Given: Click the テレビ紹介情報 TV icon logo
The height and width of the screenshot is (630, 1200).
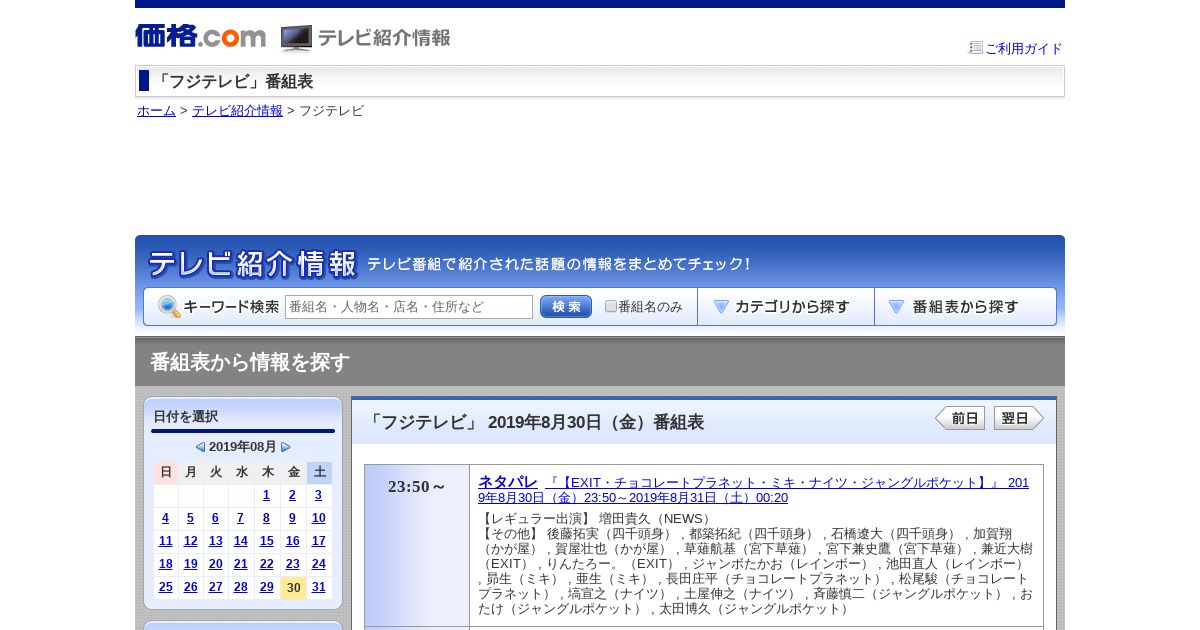Looking at the screenshot, I should pos(365,38).
